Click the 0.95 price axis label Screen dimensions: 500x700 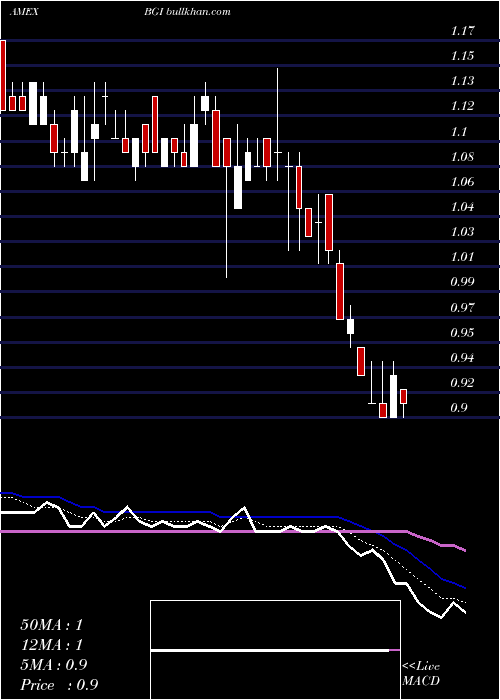pos(462,333)
